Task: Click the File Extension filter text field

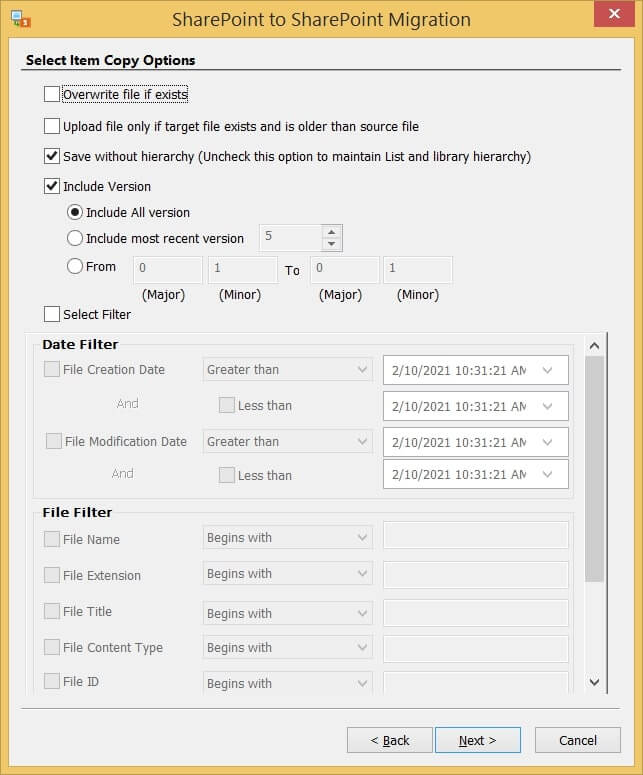Action: point(475,575)
